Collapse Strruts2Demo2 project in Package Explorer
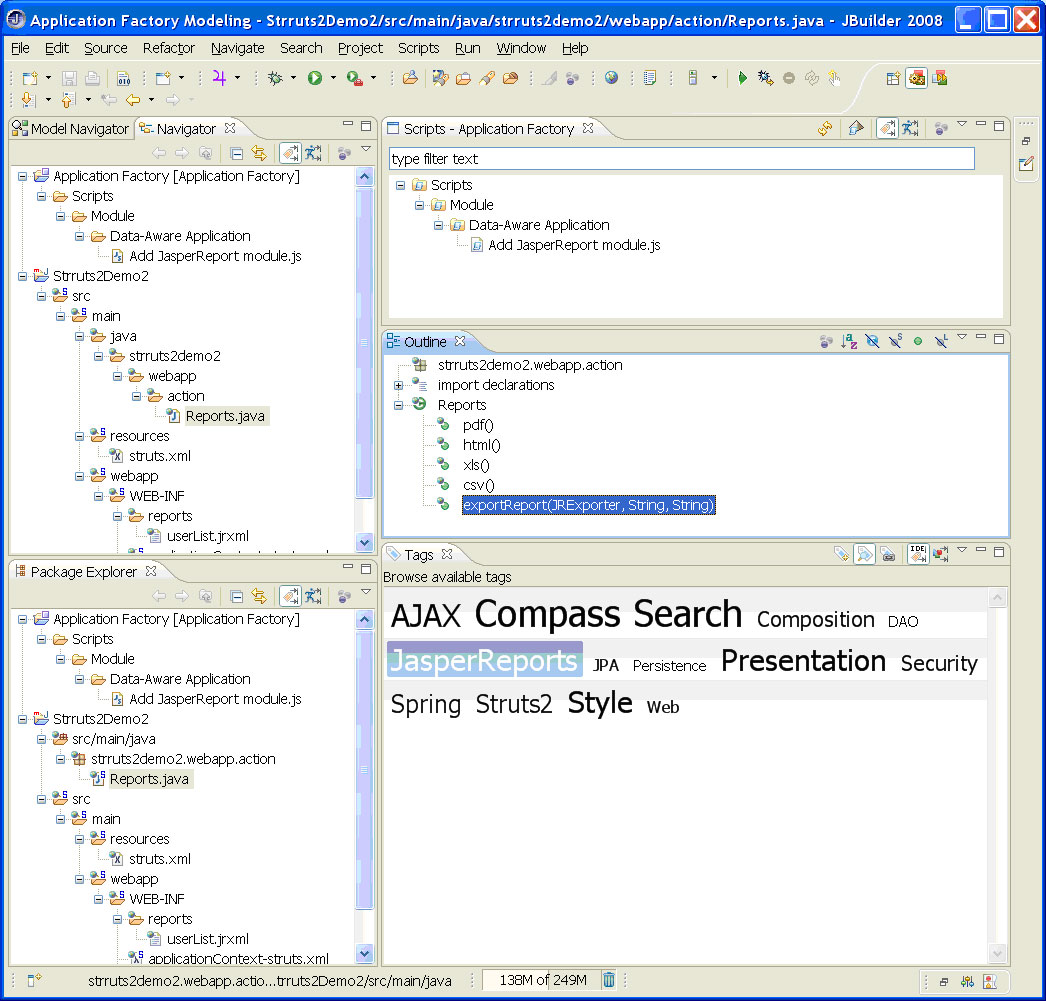This screenshot has width=1046, height=1001. click(x=23, y=719)
